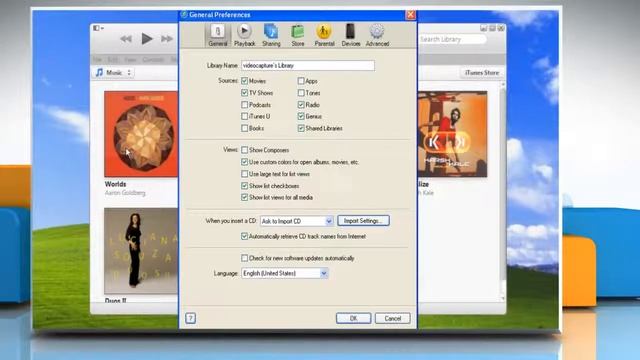Toggle automatic CD track names retrieval
The height and width of the screenshot is (360, 640).
coord(244,236)
